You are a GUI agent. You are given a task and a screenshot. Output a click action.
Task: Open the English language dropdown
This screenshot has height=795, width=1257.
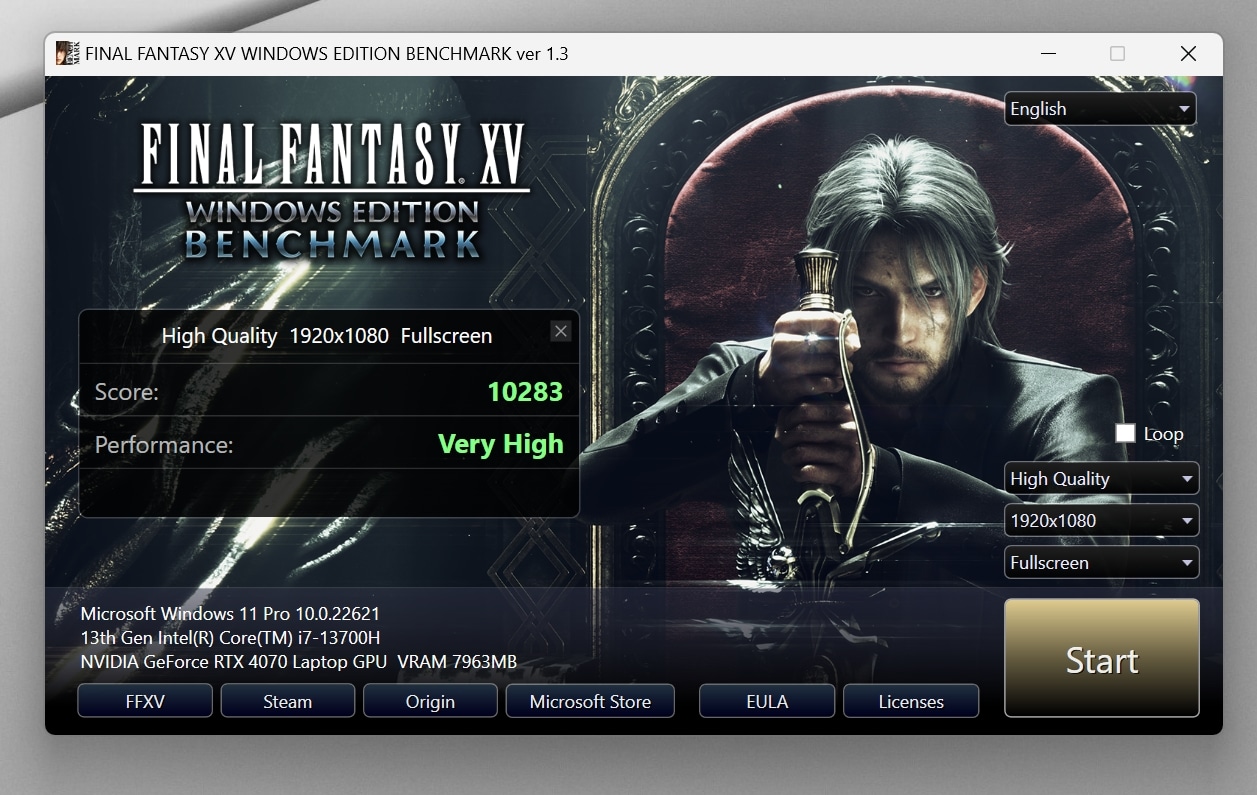coord(1099,109)
